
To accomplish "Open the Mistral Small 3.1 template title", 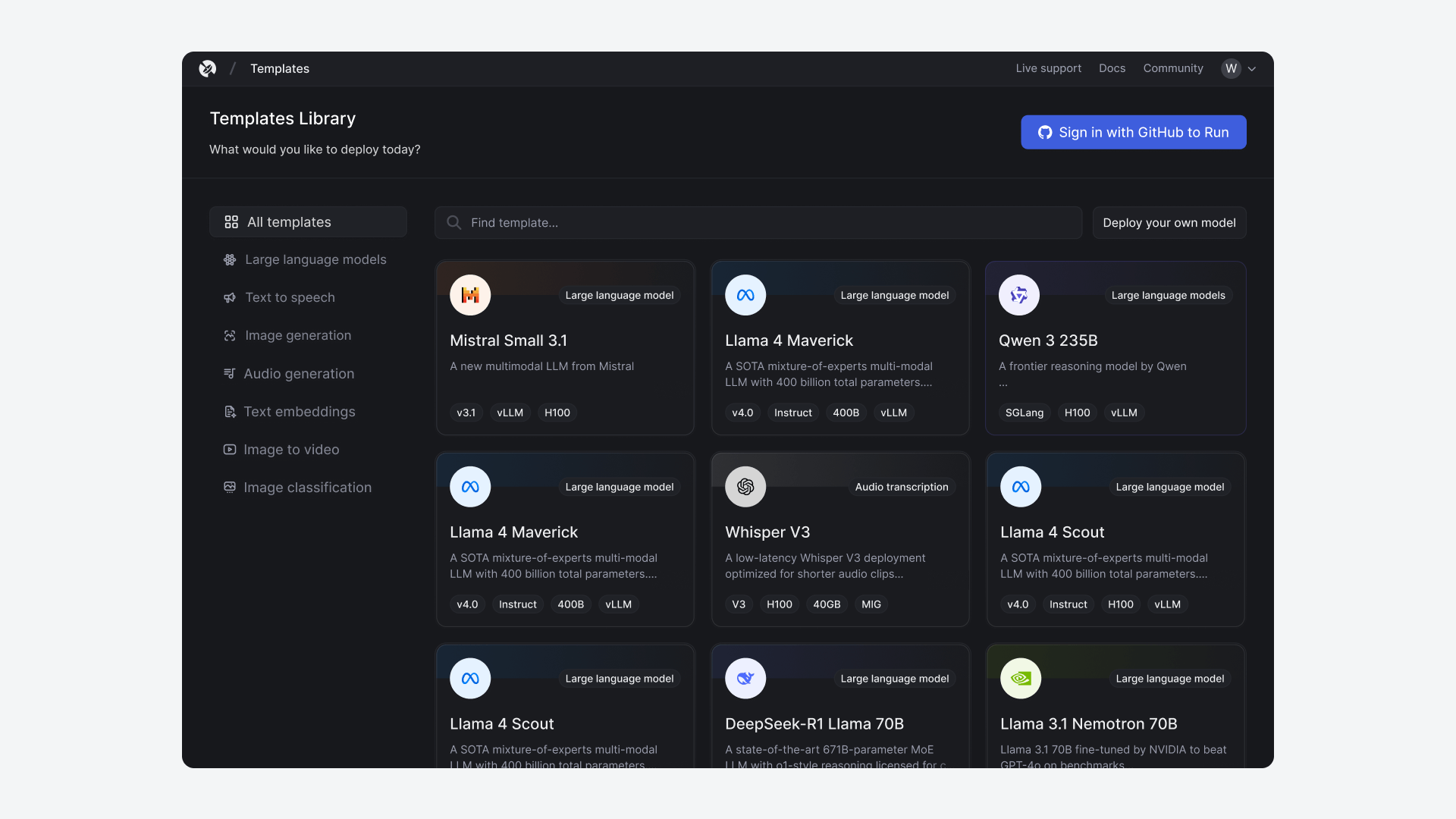I will [508, 340].
